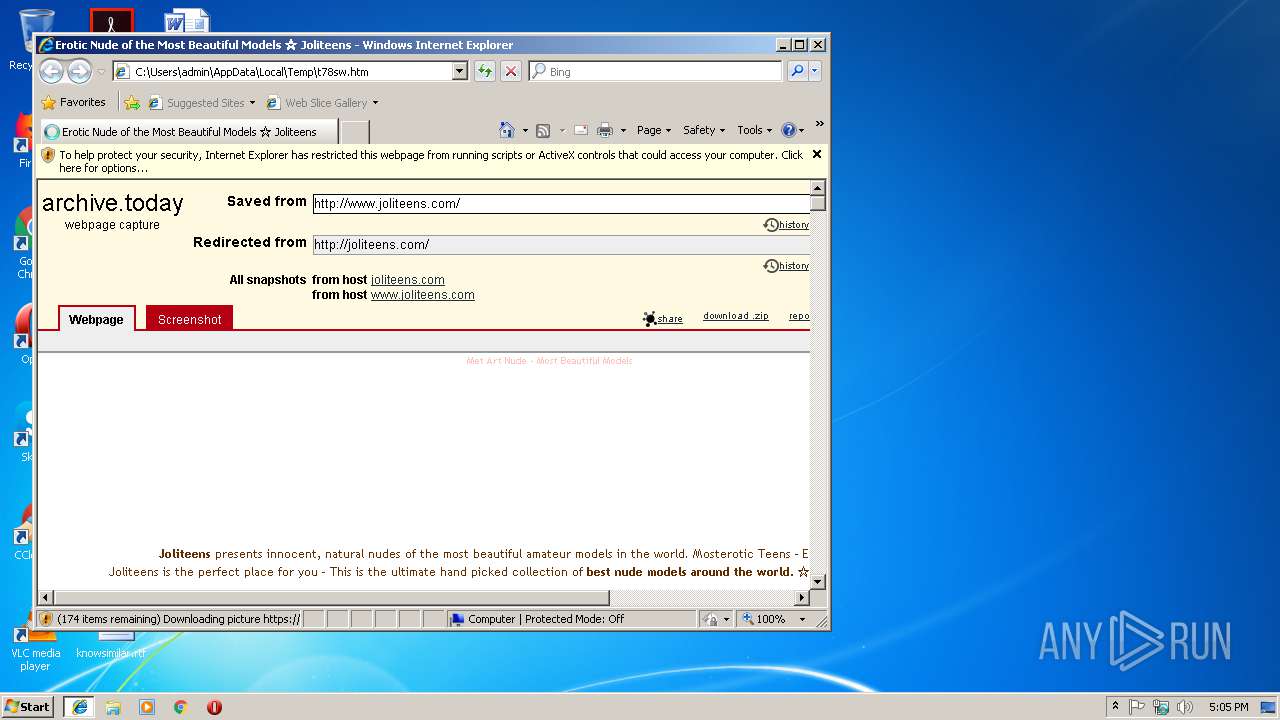Click history icon beside Saved from field
1280x720 pixels.
coord(786,225)
